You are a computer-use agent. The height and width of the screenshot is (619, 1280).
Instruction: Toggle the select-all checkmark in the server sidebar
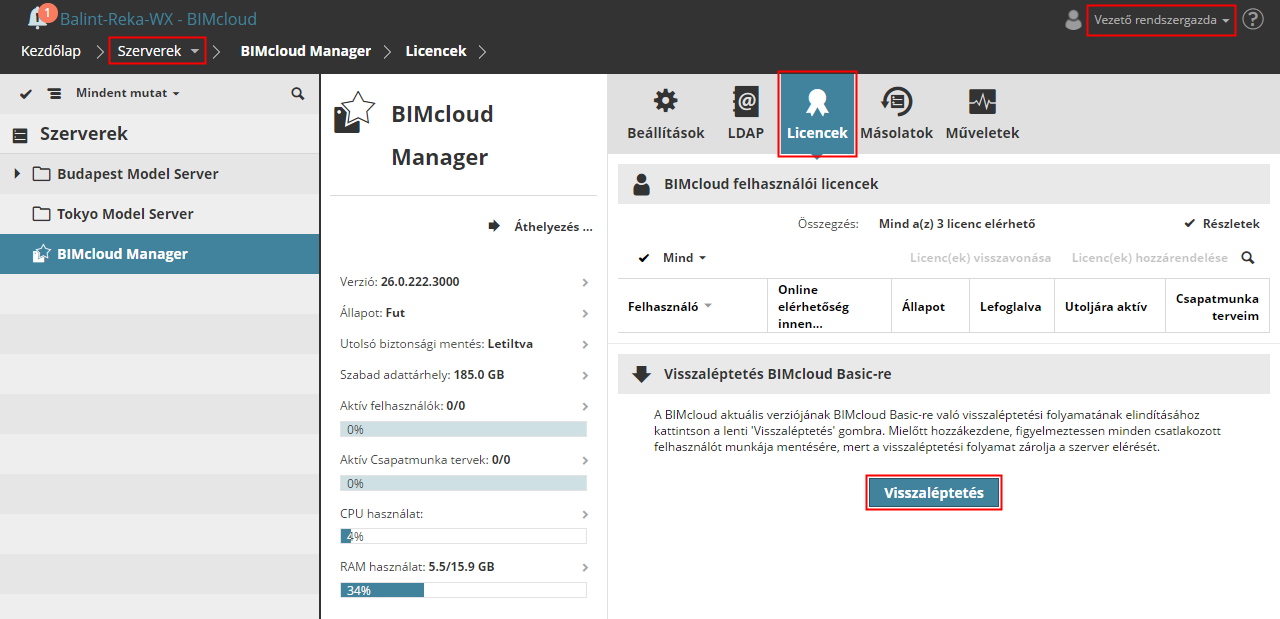pos(27,93)
